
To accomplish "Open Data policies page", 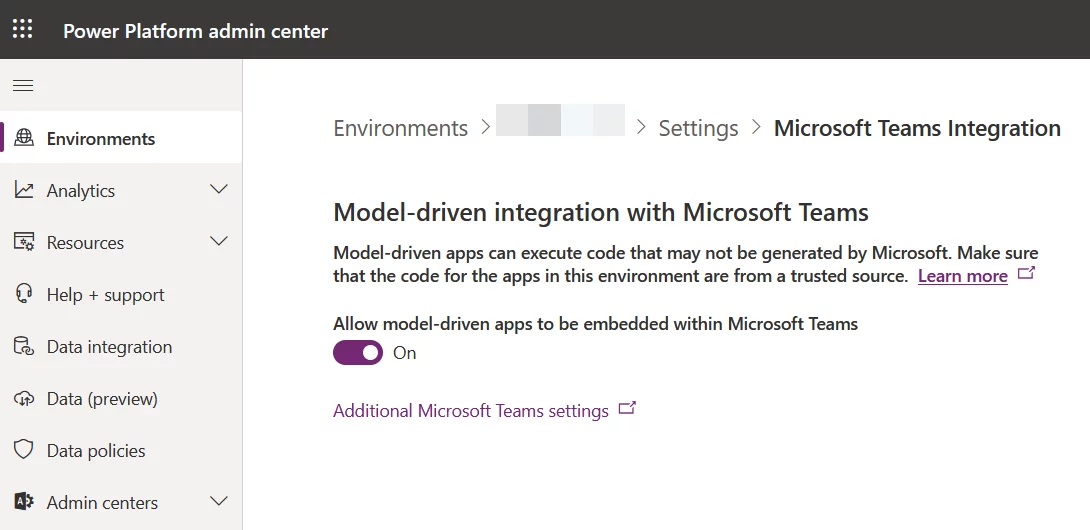I will [121, 450].
